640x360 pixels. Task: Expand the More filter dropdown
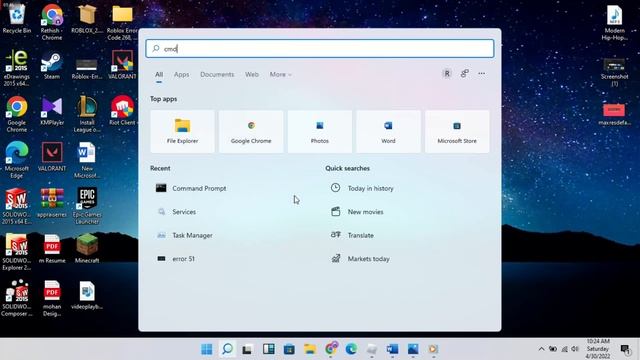[x=280, y=74]
